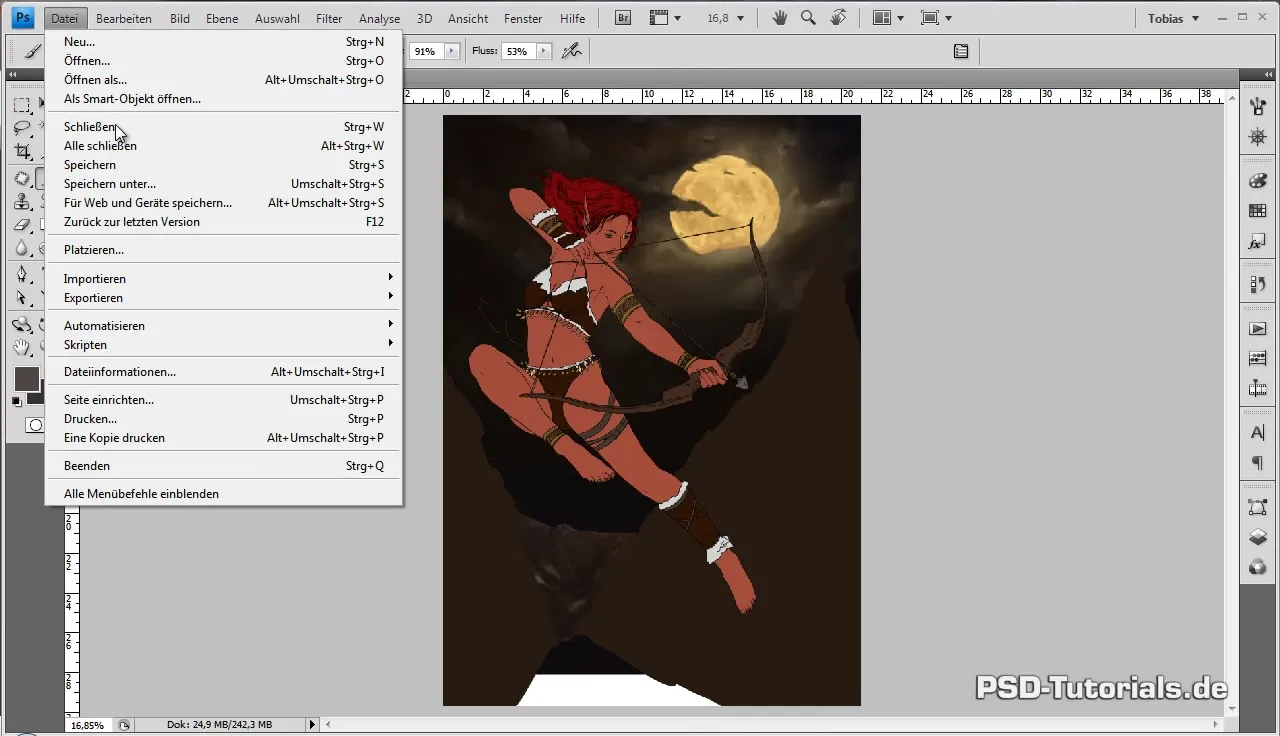The width and height of the screenshot is (1280, 736).
Task: Open the Channels panel icon in dock
Action: tap(1258, 567)
